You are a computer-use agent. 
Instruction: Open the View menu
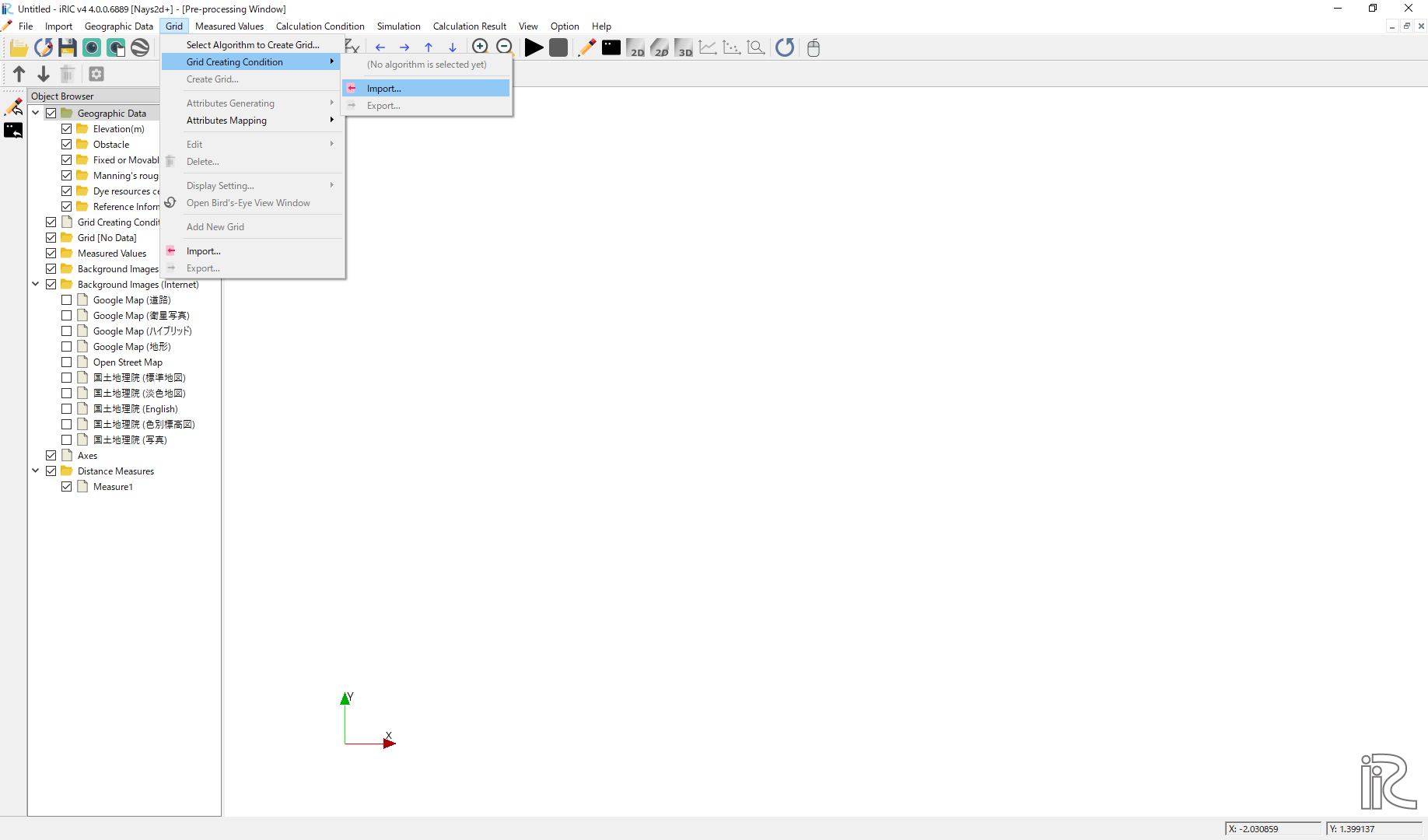click(x=528, y=26)
